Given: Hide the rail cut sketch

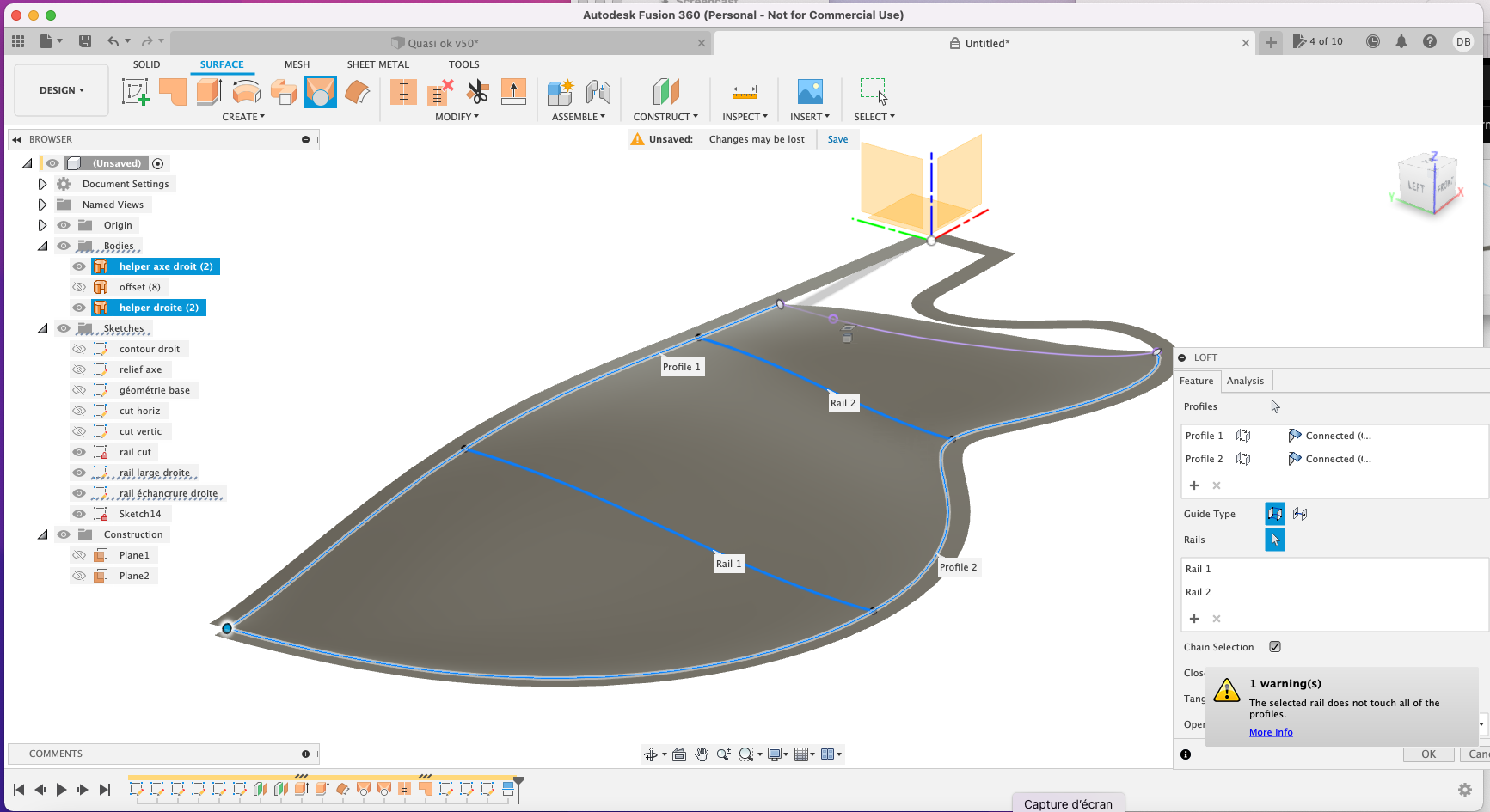Looking at the screenshot, I should coord(79,452).
